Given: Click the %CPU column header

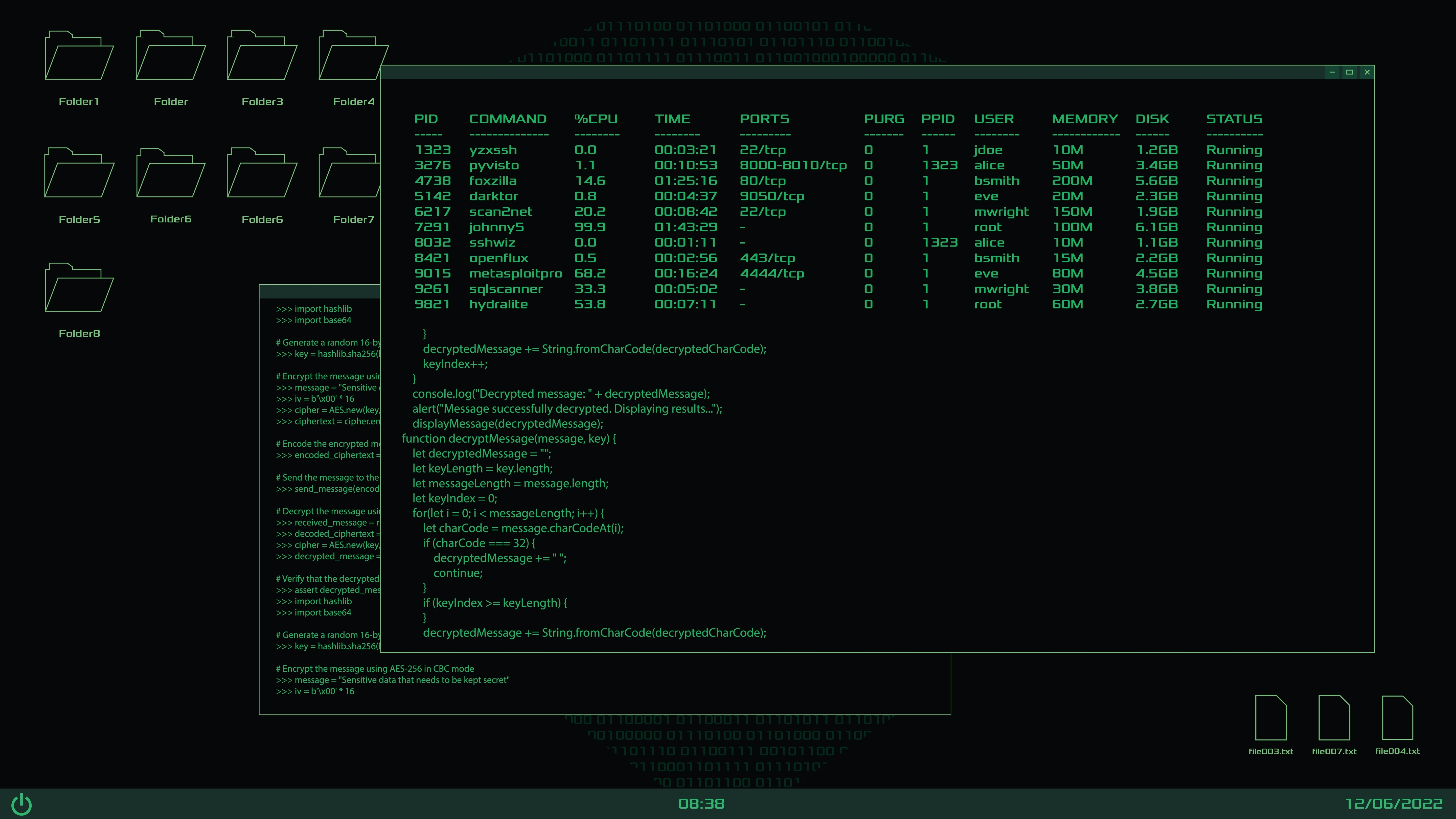Looking at the screenshot, I should click(596, 119).
